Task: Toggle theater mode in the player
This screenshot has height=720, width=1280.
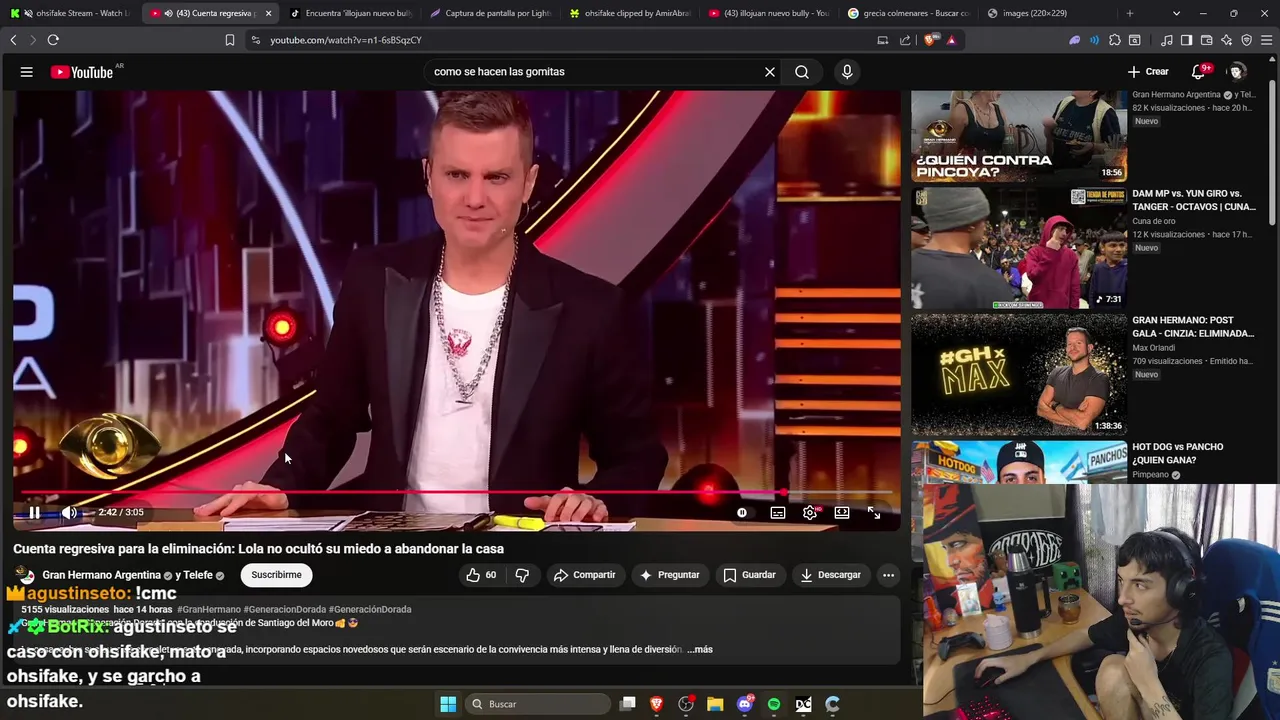Action: tap(842, 512)
